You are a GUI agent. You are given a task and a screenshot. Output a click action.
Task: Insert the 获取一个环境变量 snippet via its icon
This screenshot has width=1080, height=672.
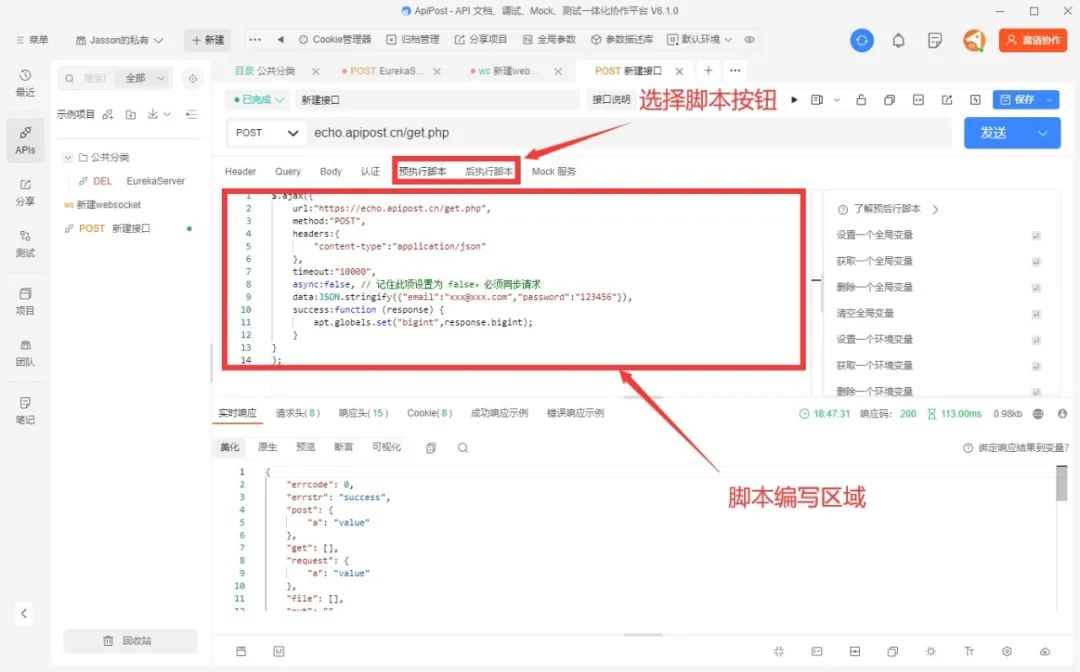point(1036,366)
